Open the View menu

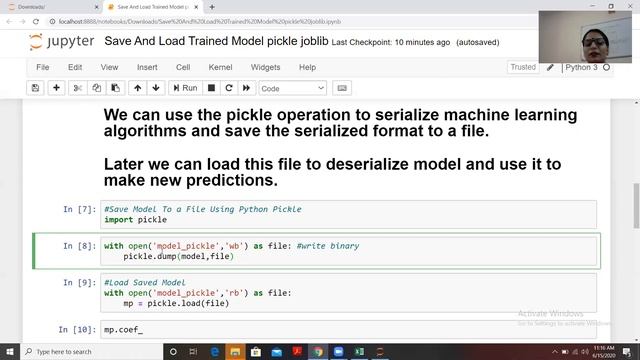point(109,67)
